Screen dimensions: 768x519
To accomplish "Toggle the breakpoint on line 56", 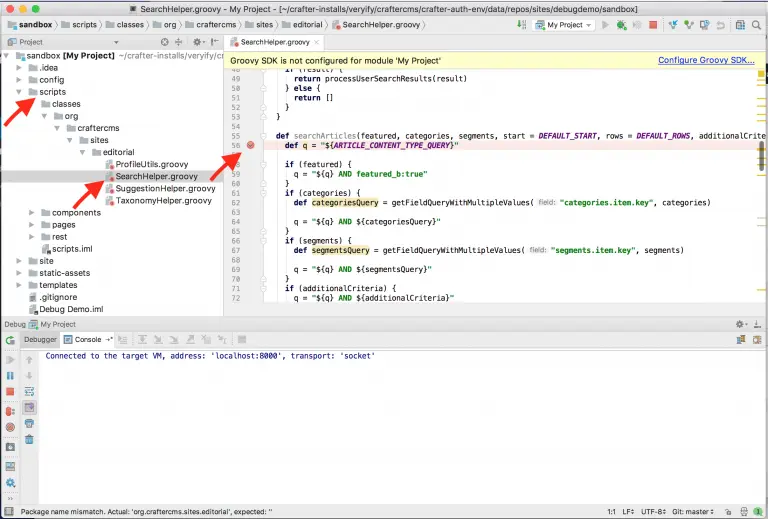I will pyautogui.click(x=250, y=145).
